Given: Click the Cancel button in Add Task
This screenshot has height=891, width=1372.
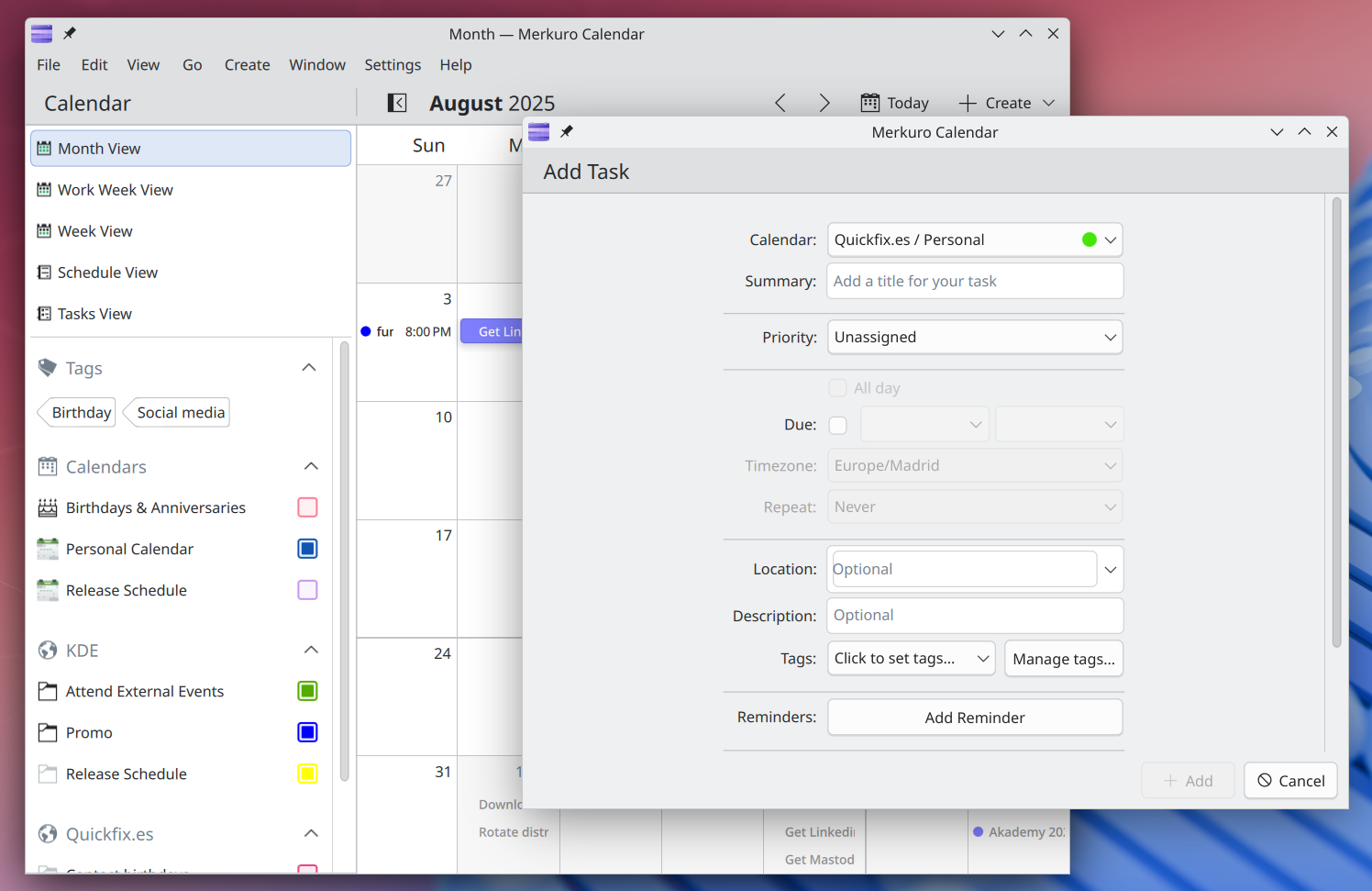Looking at the screenshot, I should click(1290, 781).
